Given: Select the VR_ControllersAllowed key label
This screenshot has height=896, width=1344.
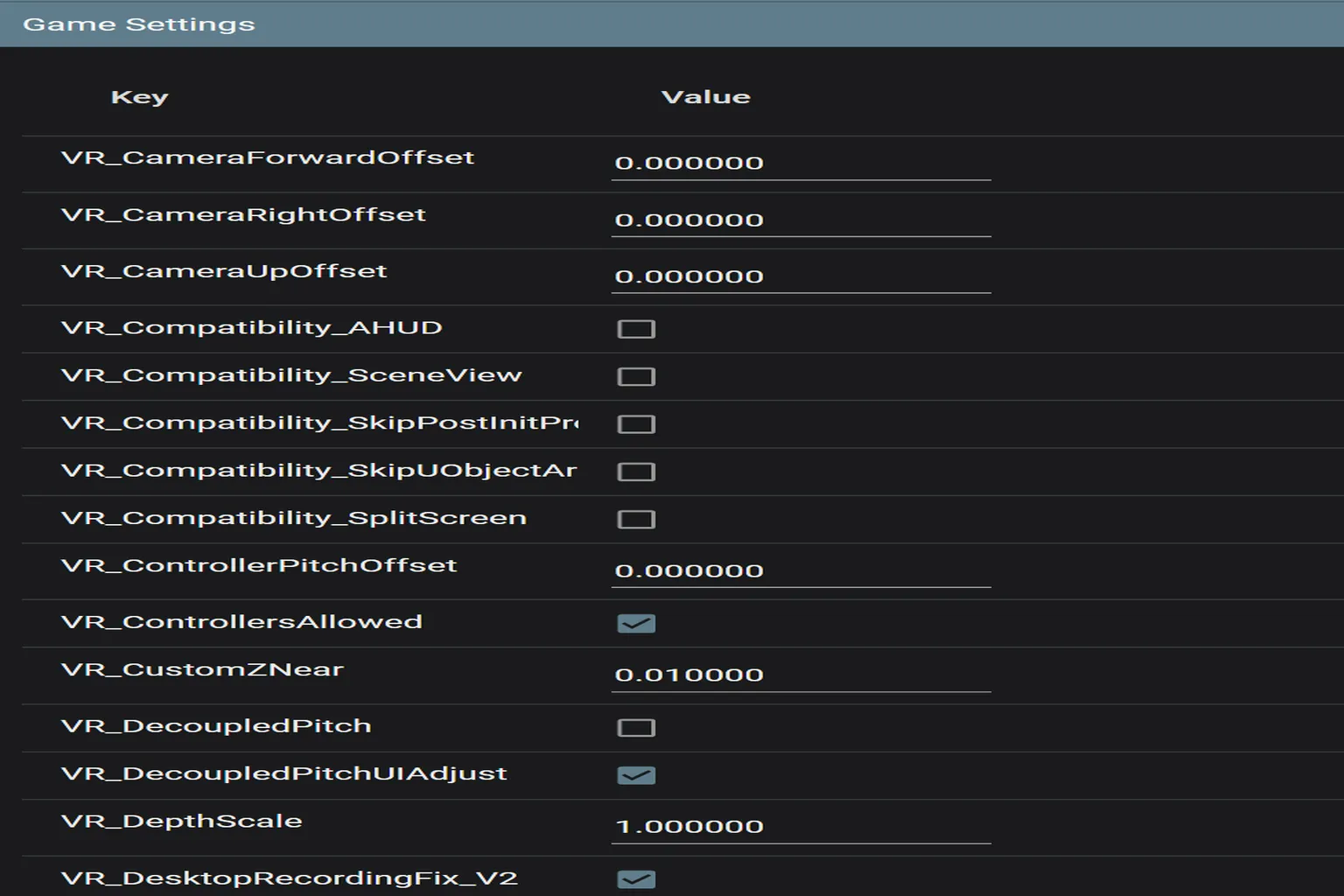Looking at the screenshot, I should pos(241,622).
